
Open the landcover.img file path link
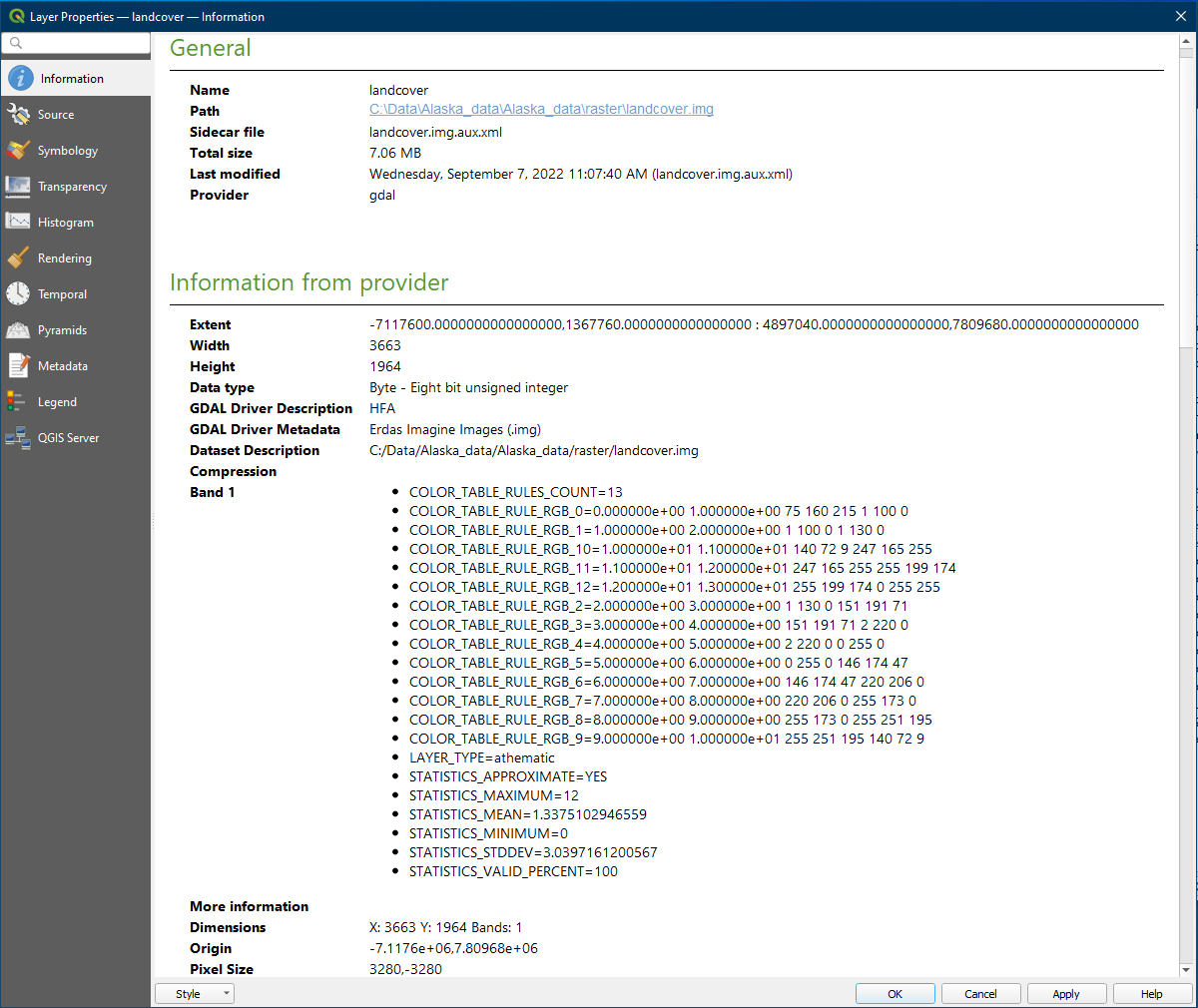pos(541,110)
